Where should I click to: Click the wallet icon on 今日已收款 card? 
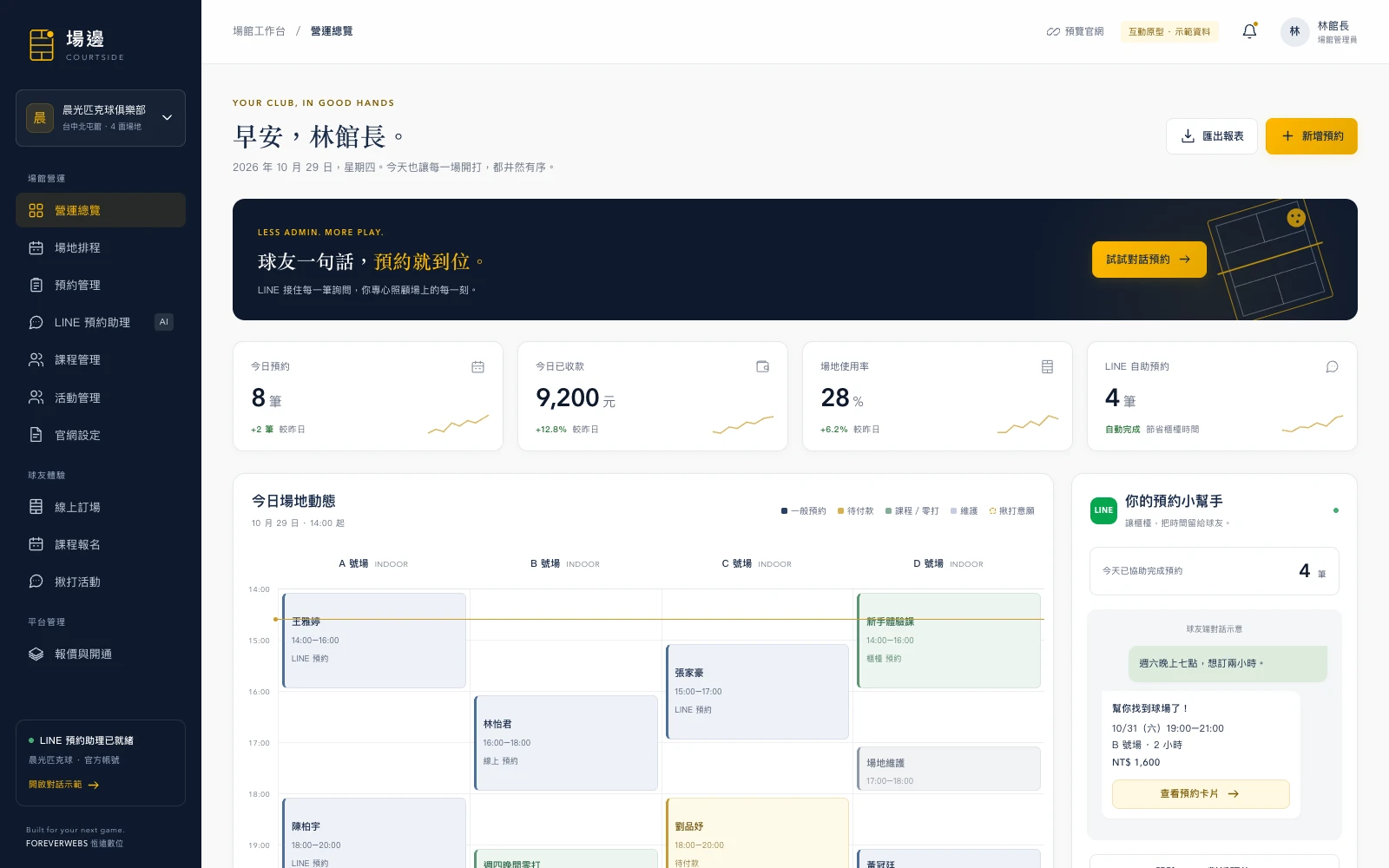coord(762,367)
